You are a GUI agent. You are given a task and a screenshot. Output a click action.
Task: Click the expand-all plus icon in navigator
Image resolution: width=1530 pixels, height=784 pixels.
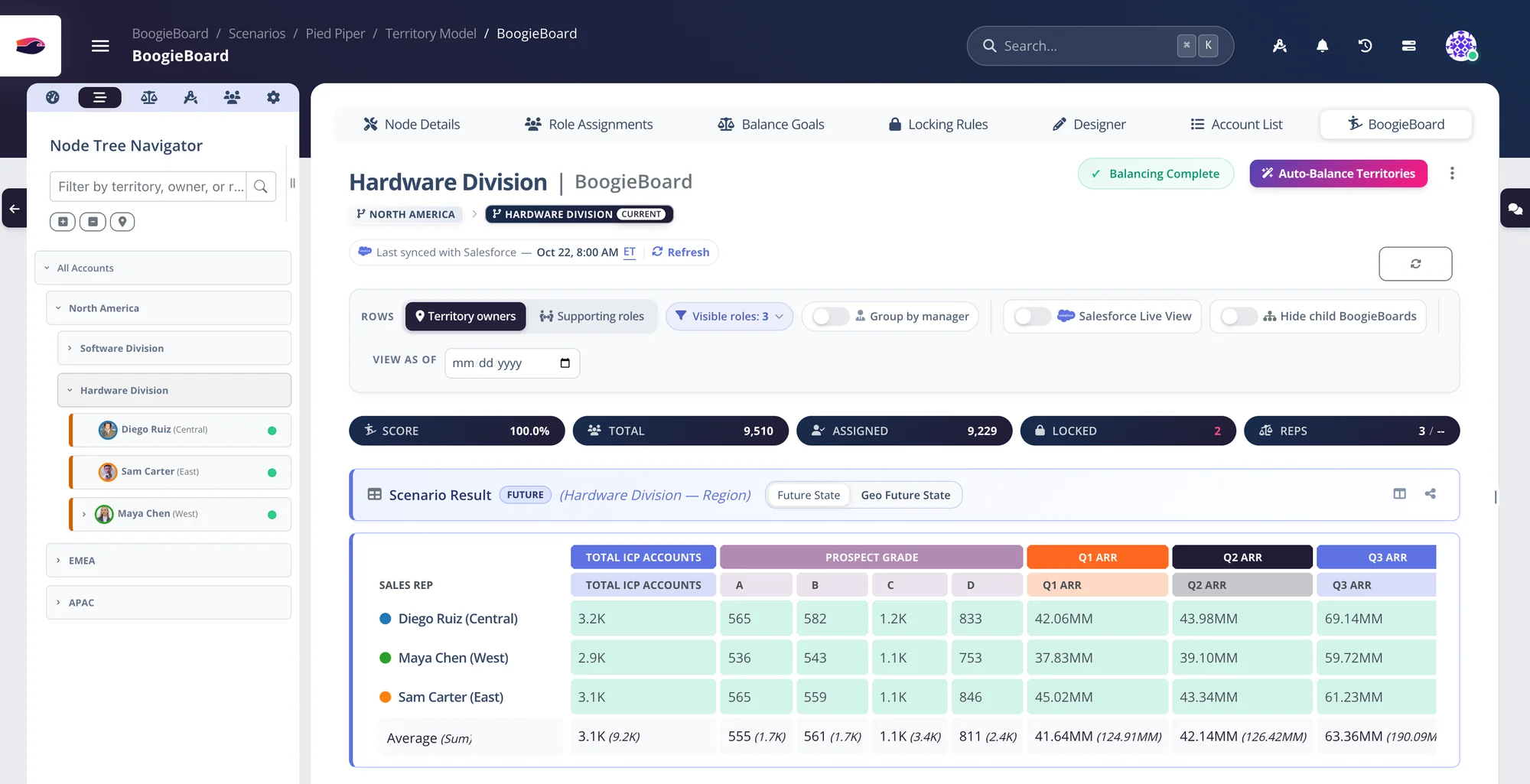[63, 222]
